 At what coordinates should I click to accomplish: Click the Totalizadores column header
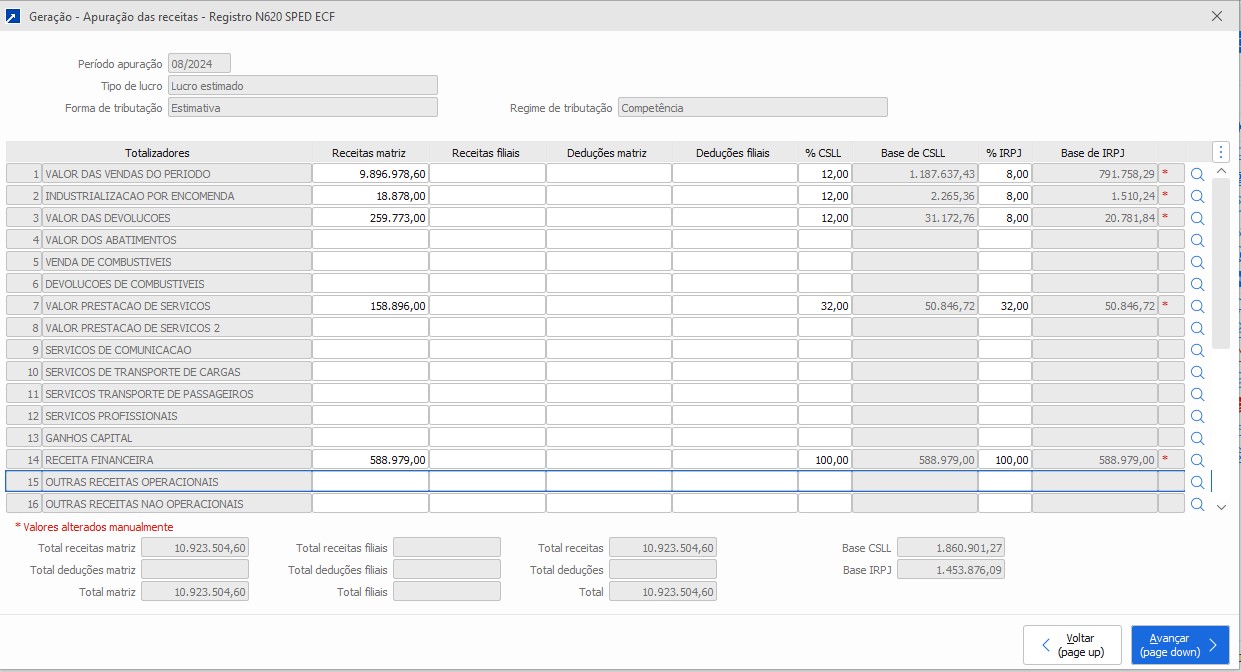tap(157, 153)
